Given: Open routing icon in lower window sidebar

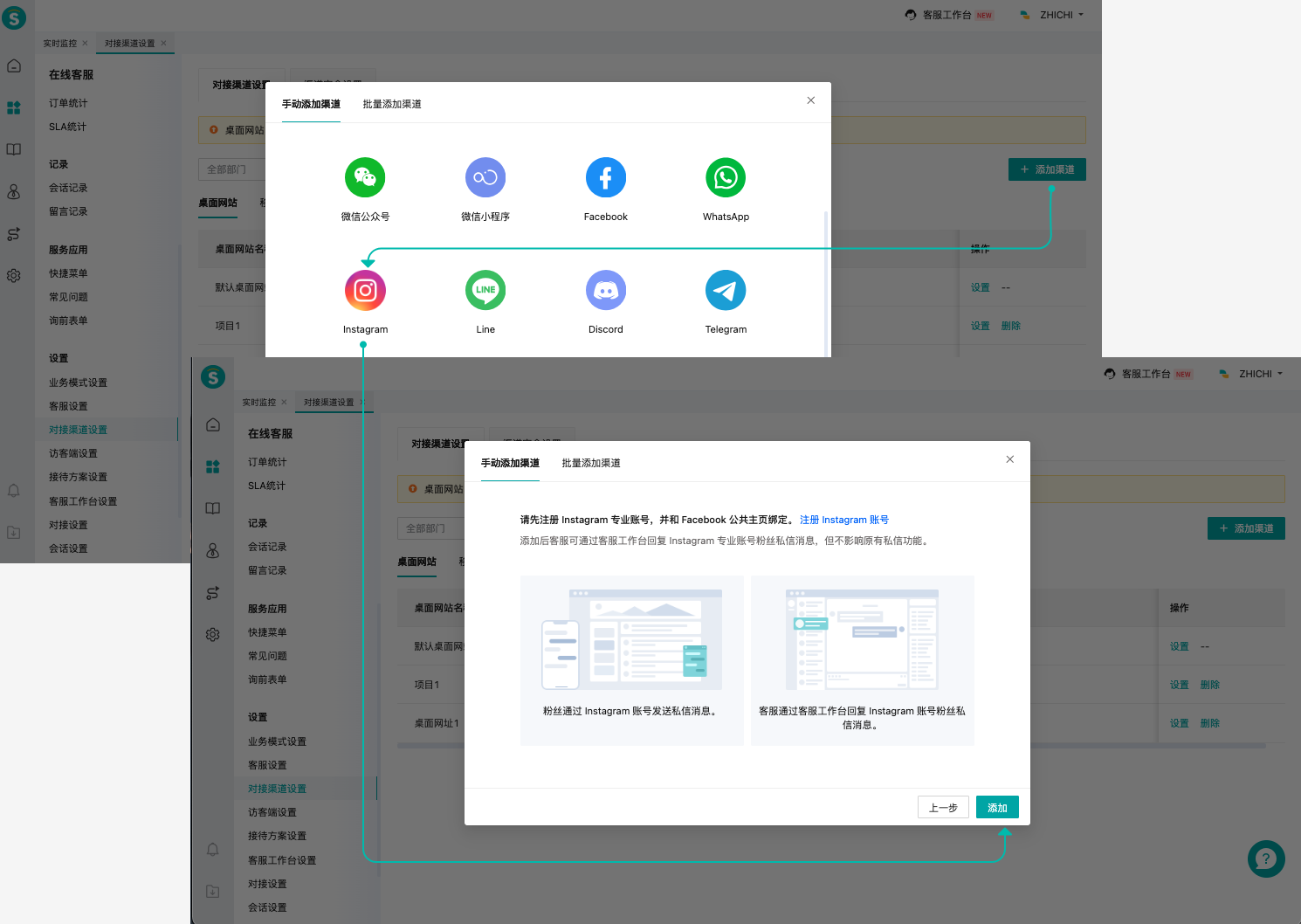Looking at the screenshot, I should click(x=213, y=593).
